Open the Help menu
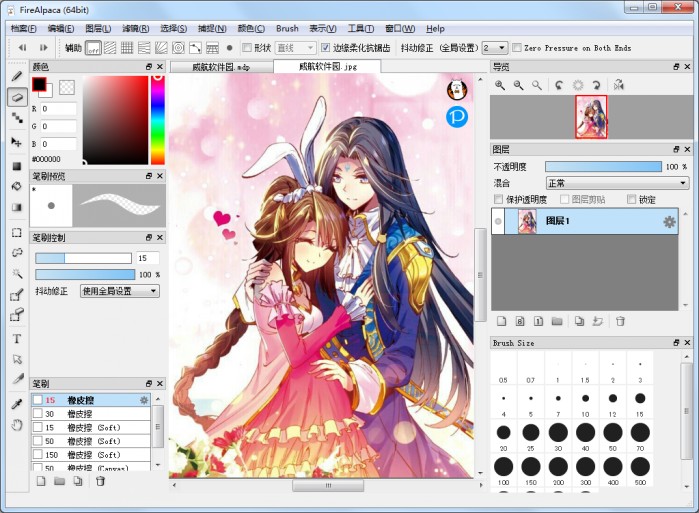The width and height of the screenshot is (699, 513). [435, 29]
